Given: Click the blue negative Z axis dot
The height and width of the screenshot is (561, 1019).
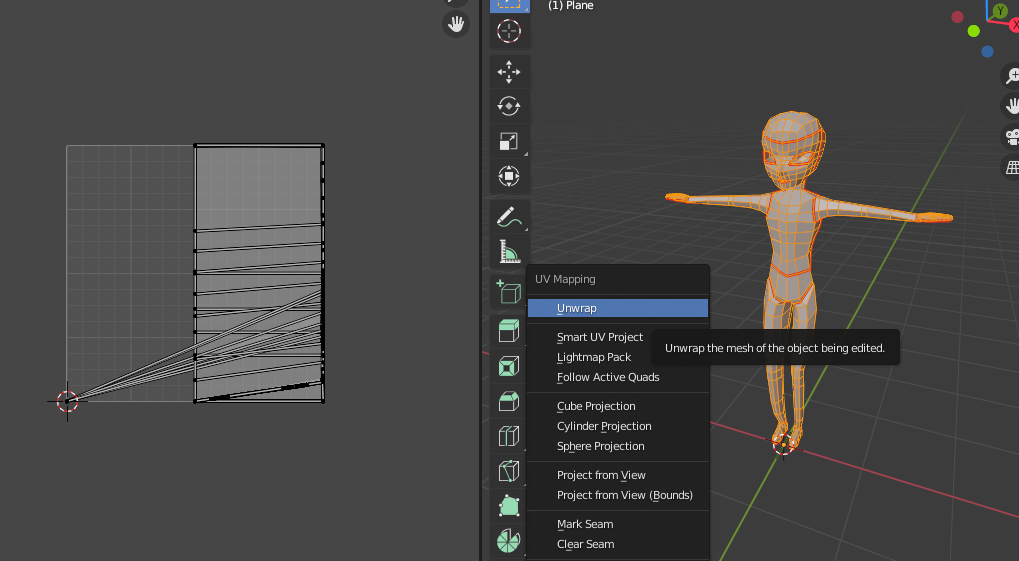Looking at the screenshot, I should 987,51.
